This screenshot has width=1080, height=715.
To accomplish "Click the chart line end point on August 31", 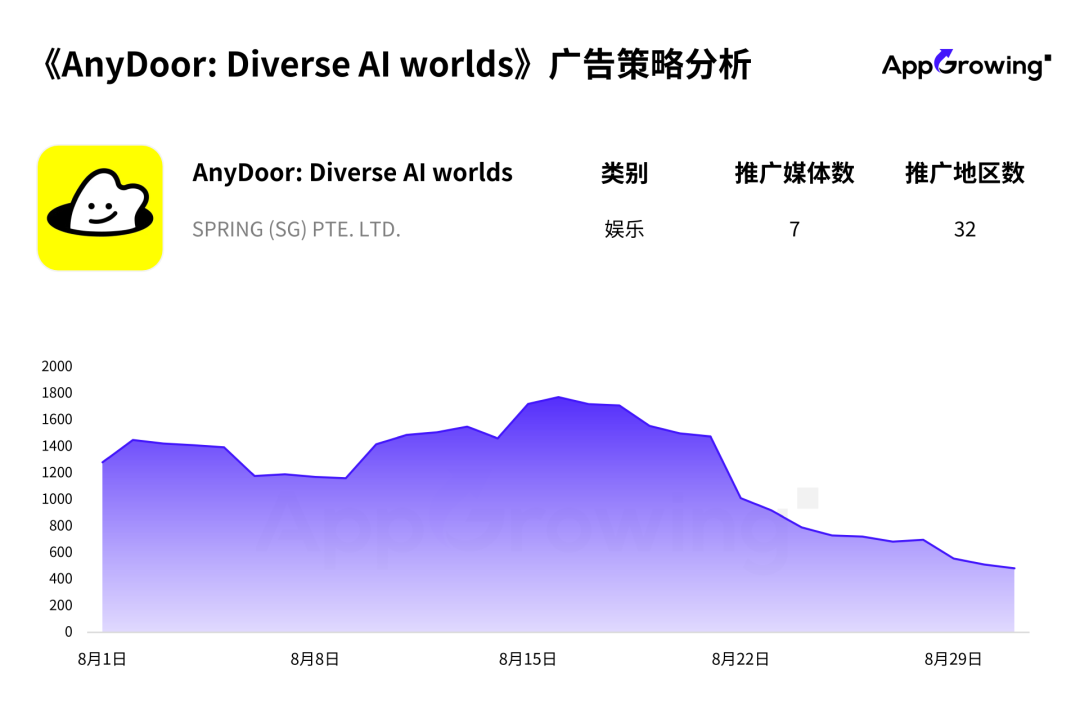I will tap(1014, 568).
